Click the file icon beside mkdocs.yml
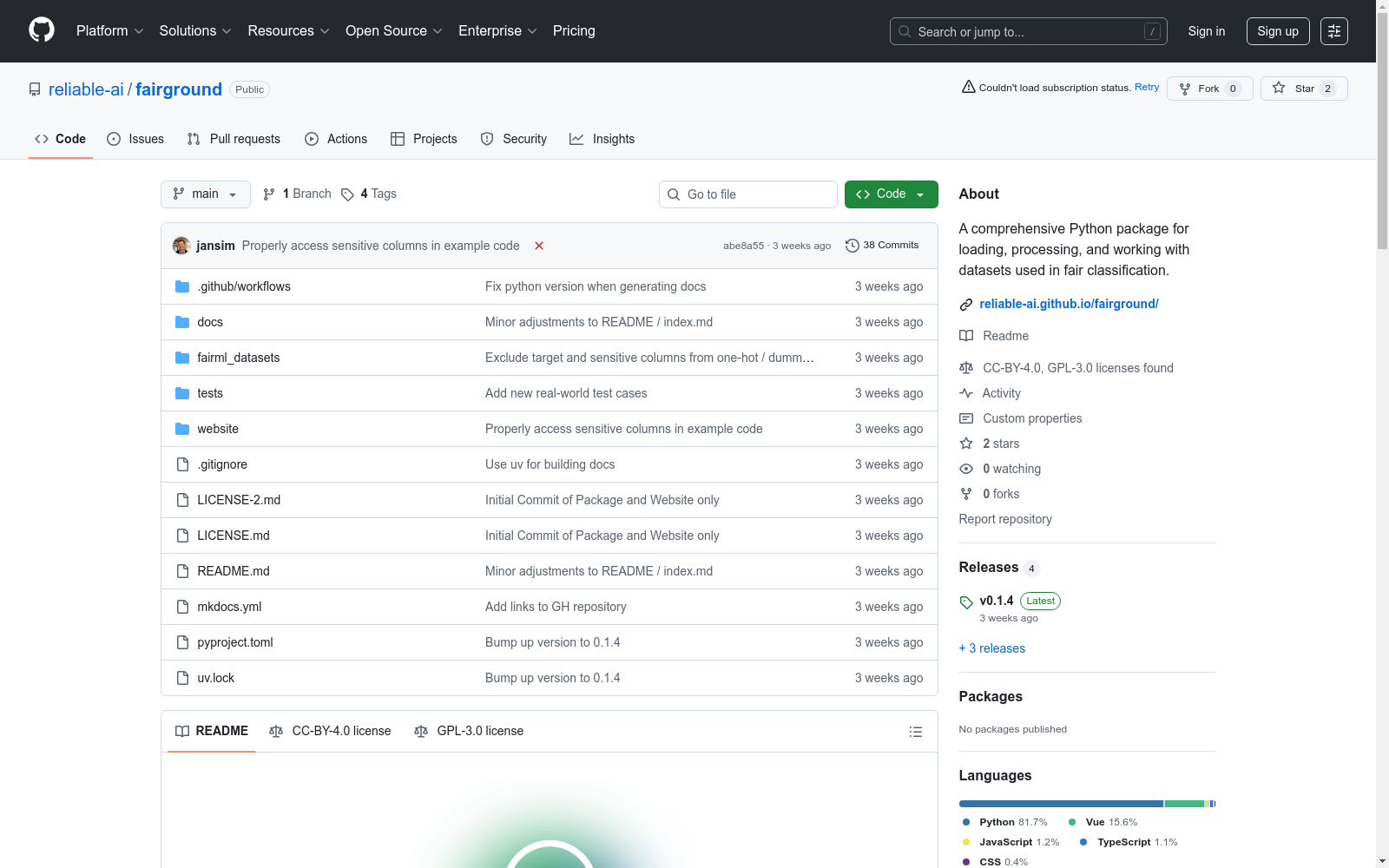Screen dimensions: 1389x868 pyautogui.click(x=182, y=607)
